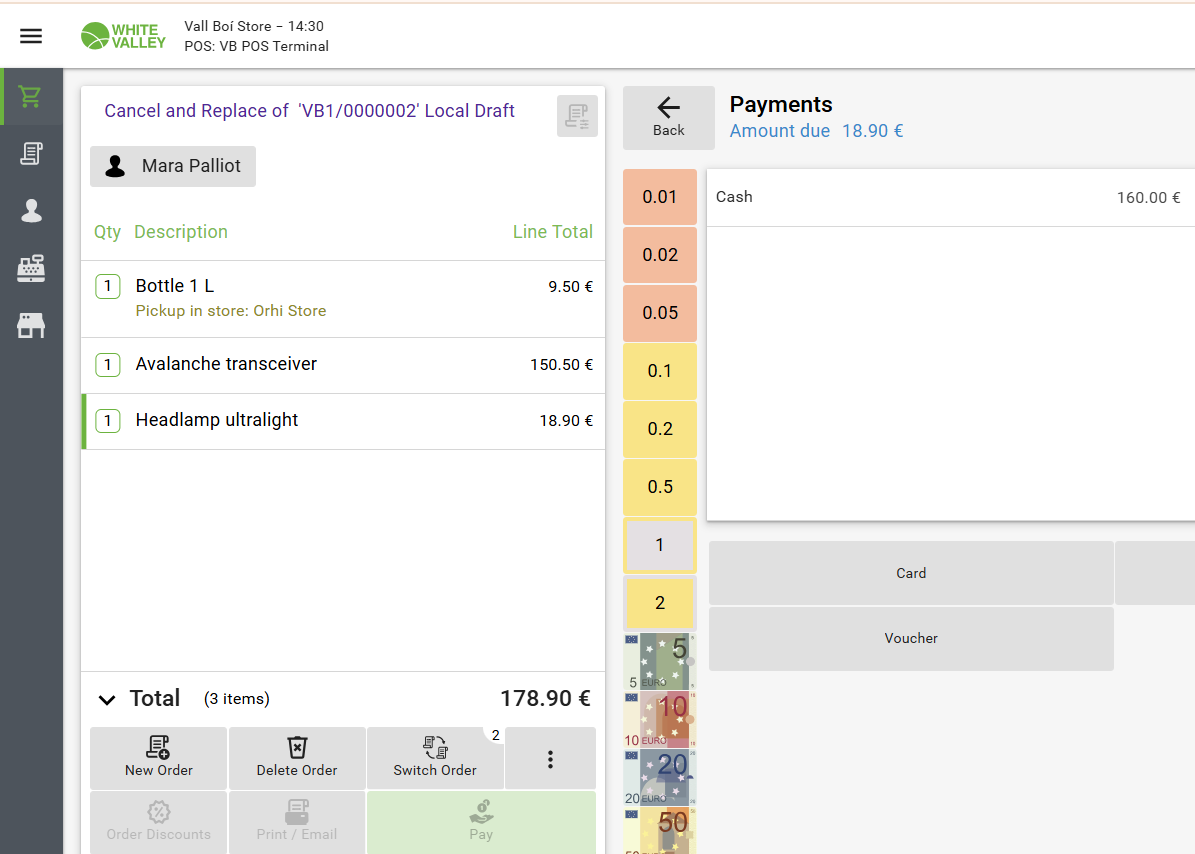Click quantity box of Avalanche transceiver
Screen dimensions: 1195x854
[x=107, y=365]
